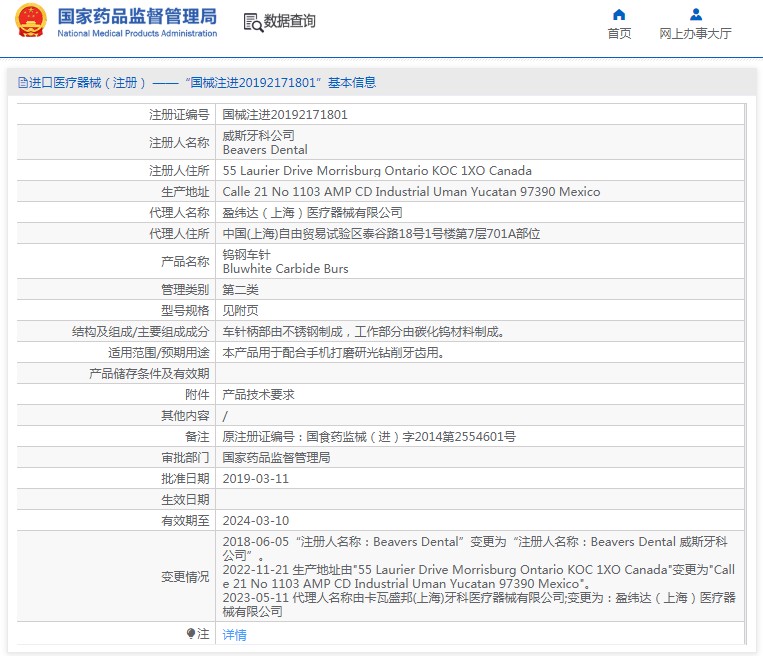Go to 首页 home icon

619,15
